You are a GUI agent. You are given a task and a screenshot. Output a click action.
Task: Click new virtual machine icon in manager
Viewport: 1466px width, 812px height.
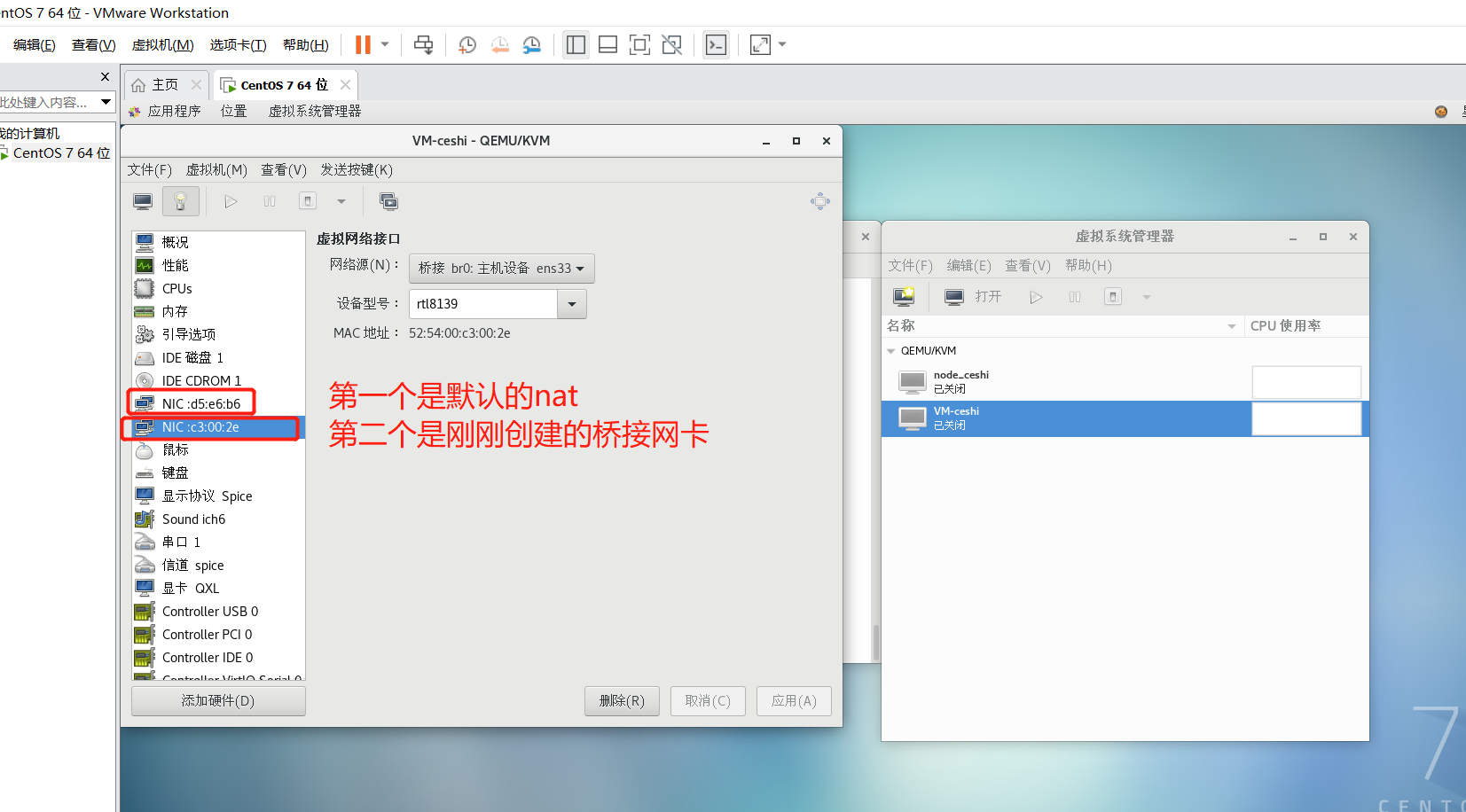pos(904,296)
